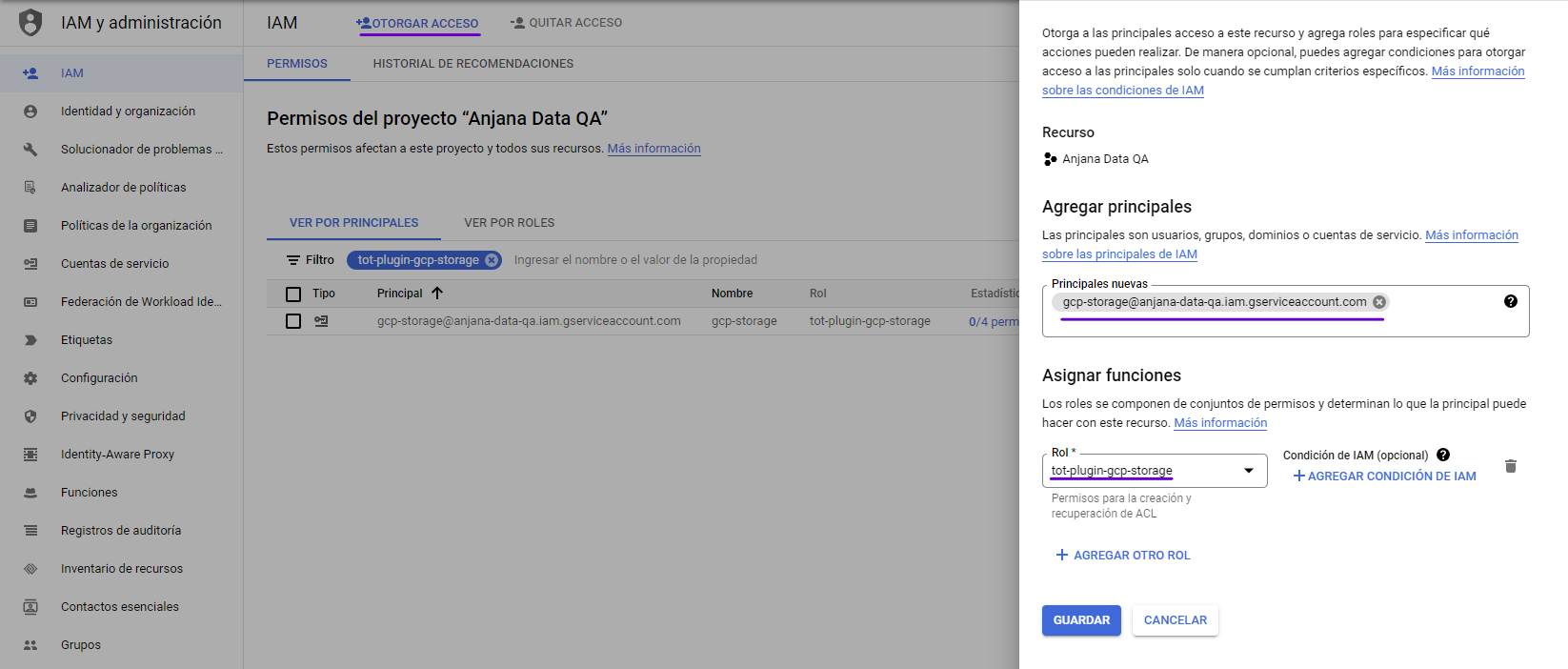Open Identity-Aware Proxy from the sidebar
The width and height of the screenshot is (1568, 669).
117,455
